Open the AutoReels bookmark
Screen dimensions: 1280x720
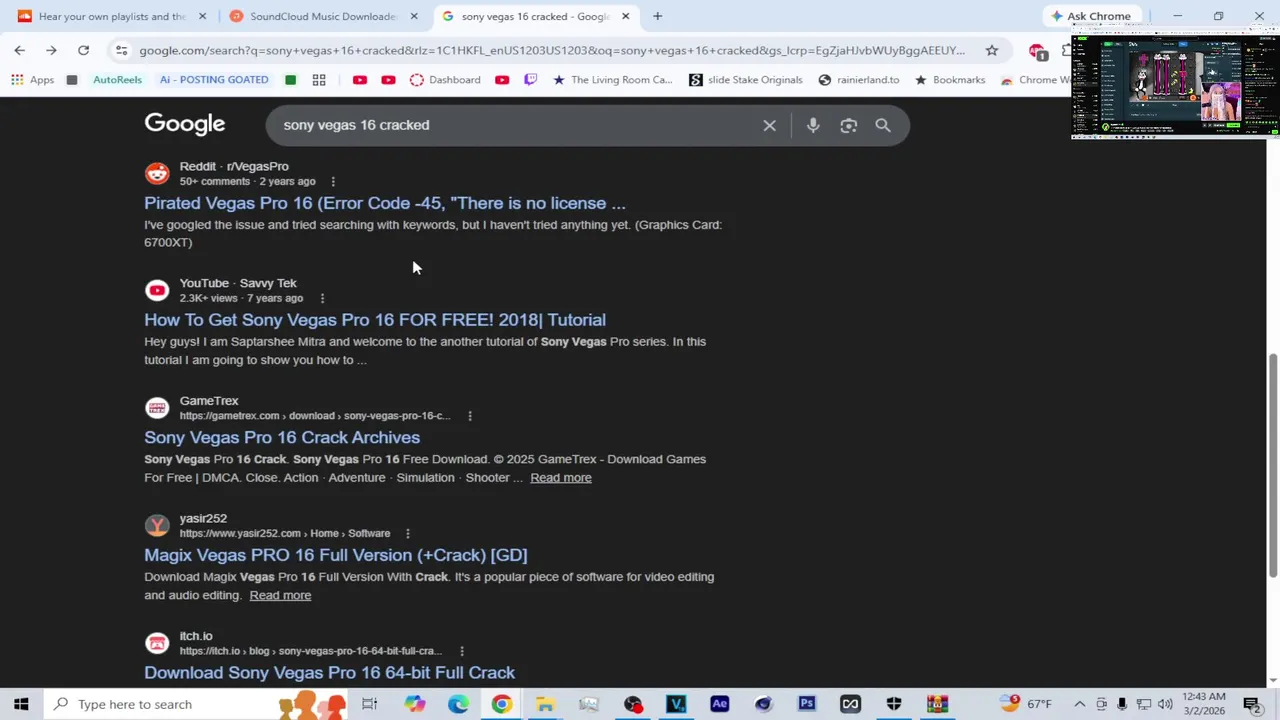(117, 80)
